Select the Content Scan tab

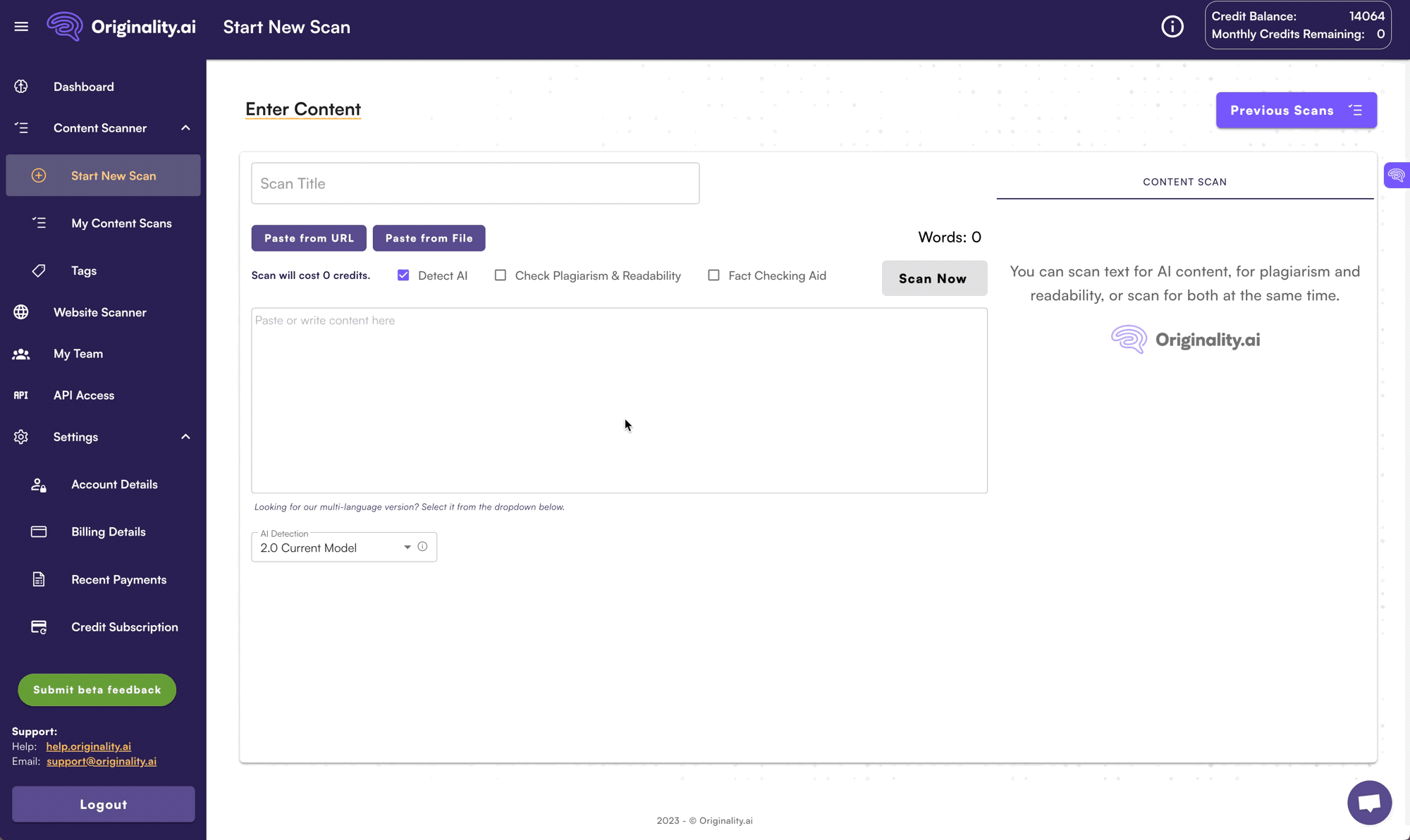click(x=1185, y=182)
